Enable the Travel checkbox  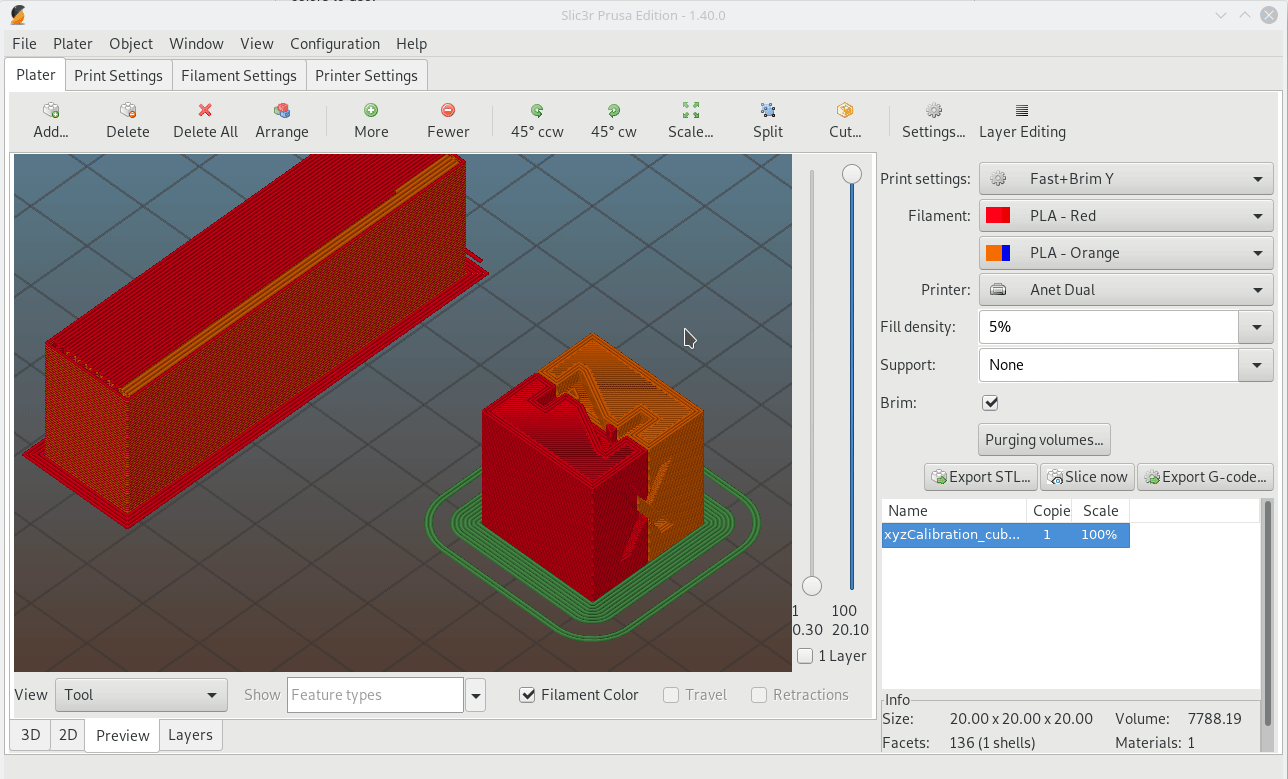(670, 694)
